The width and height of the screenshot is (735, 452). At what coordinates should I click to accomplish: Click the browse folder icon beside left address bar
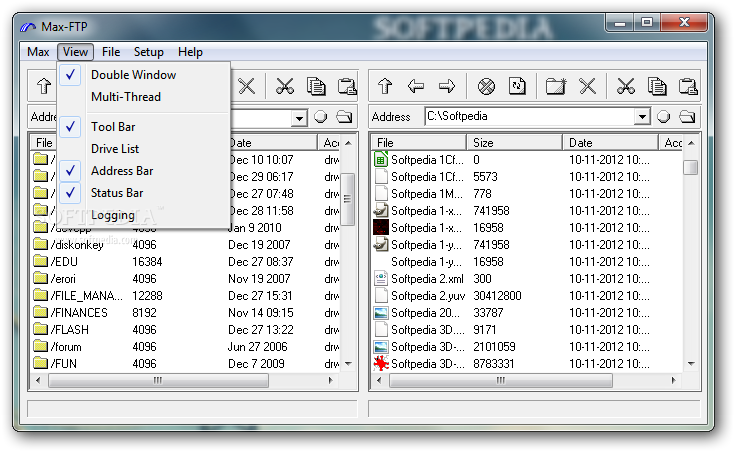point(344,116)
